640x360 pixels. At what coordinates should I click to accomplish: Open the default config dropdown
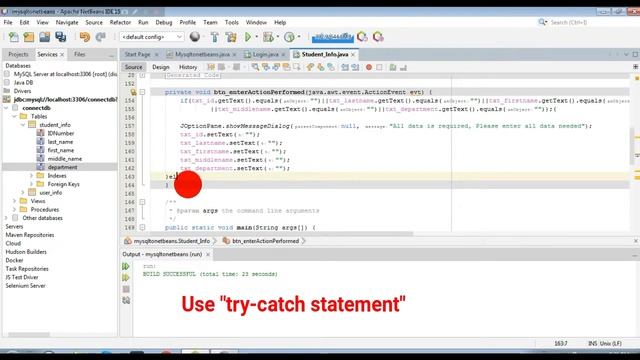[x=151, y=37]
